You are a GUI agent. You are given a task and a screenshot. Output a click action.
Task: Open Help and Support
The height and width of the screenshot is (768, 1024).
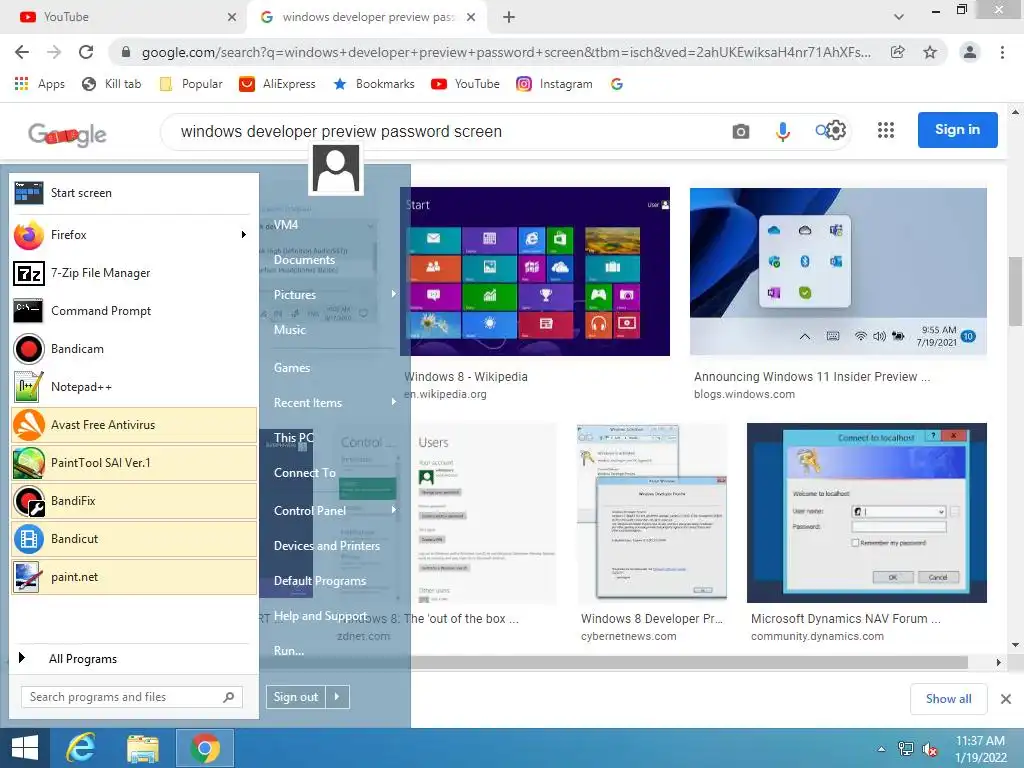coord(320,616)
